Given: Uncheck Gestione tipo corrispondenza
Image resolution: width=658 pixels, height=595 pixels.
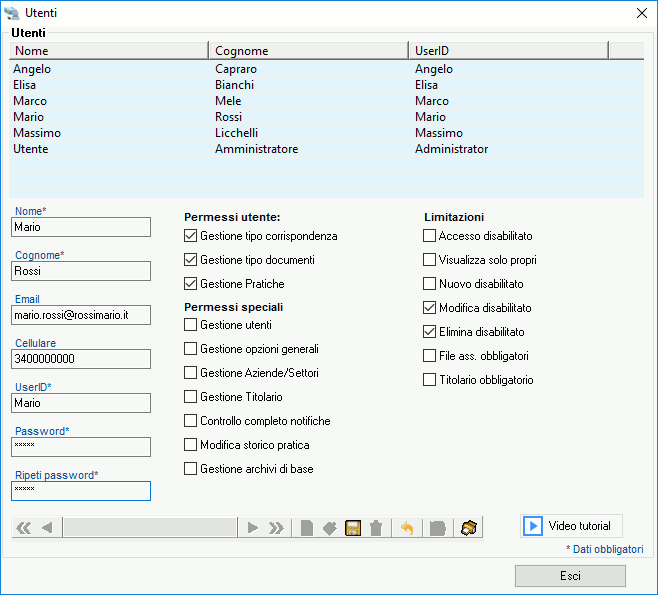Looking at the screenshot, I should point(191,236).
